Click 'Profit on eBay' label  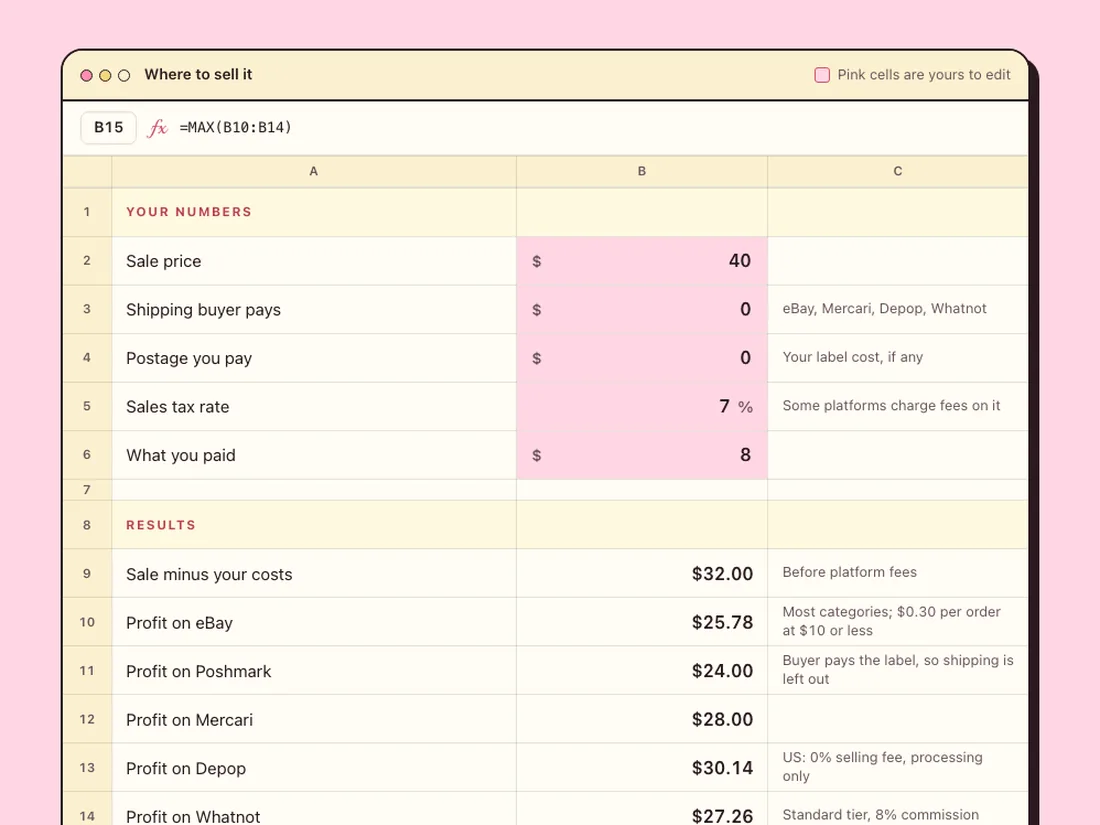tap(179, 623)
